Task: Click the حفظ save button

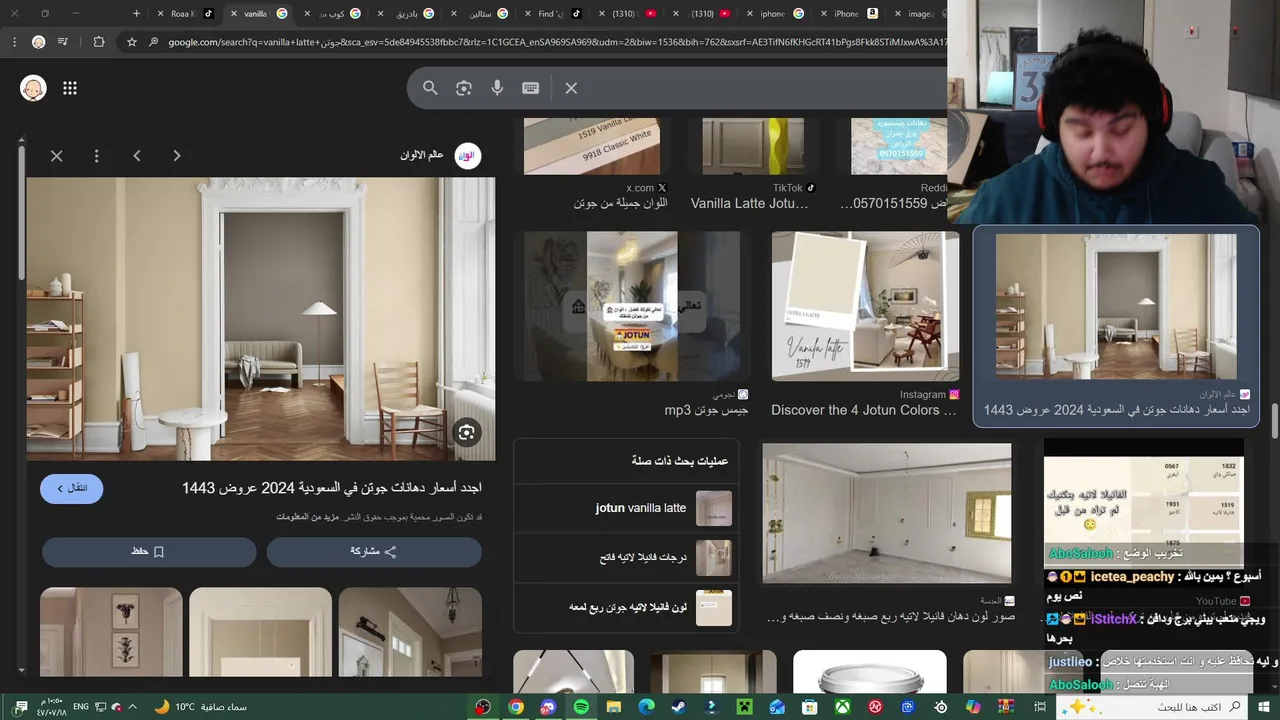Action: click(x=149, y=552)
